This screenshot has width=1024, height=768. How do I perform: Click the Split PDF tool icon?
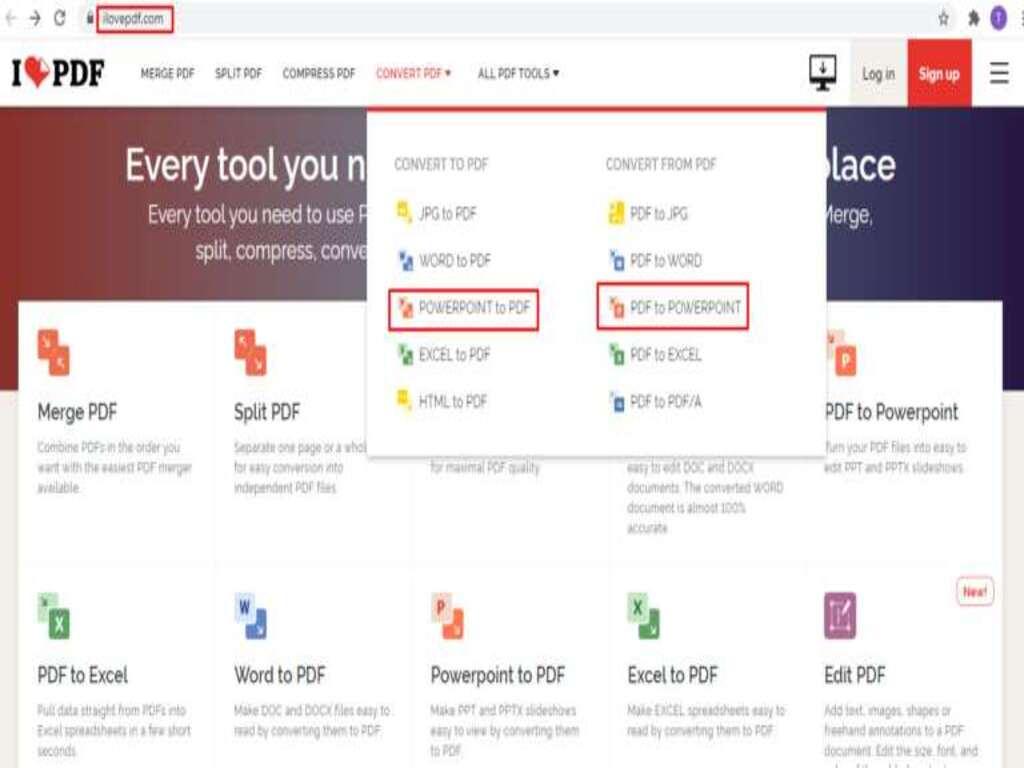(250, 353)
